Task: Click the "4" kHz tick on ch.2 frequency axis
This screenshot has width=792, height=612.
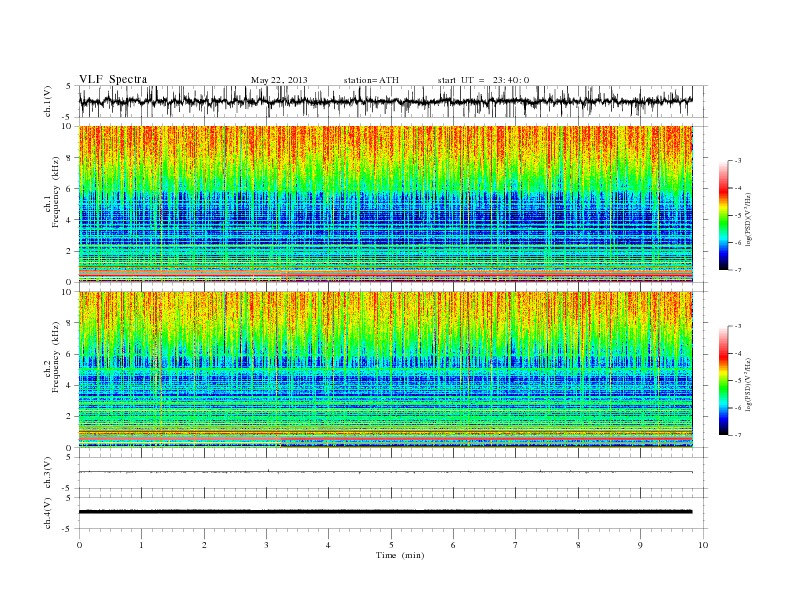Action: click(70, 386)
